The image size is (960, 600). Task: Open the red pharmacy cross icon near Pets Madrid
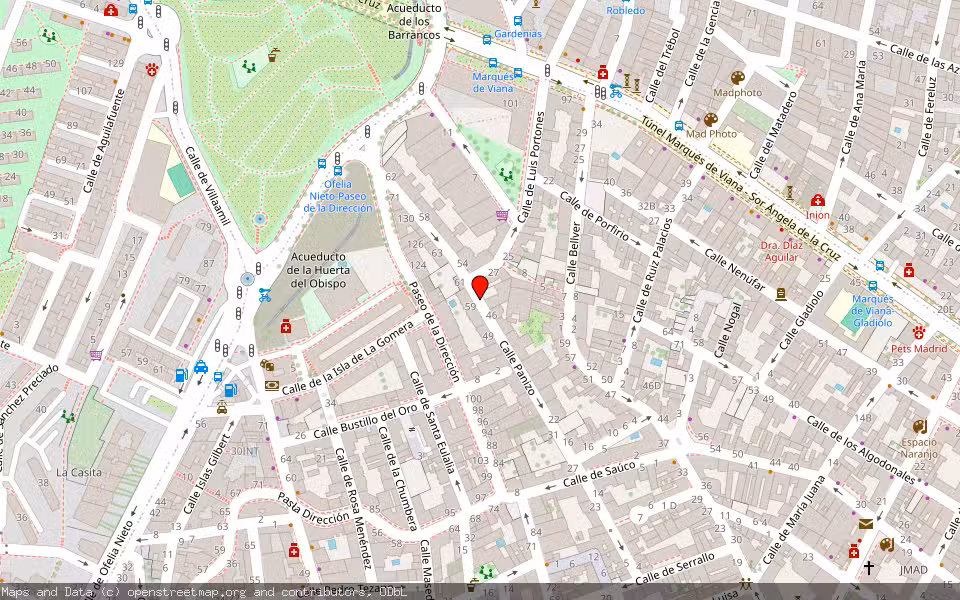coord(909,271)
